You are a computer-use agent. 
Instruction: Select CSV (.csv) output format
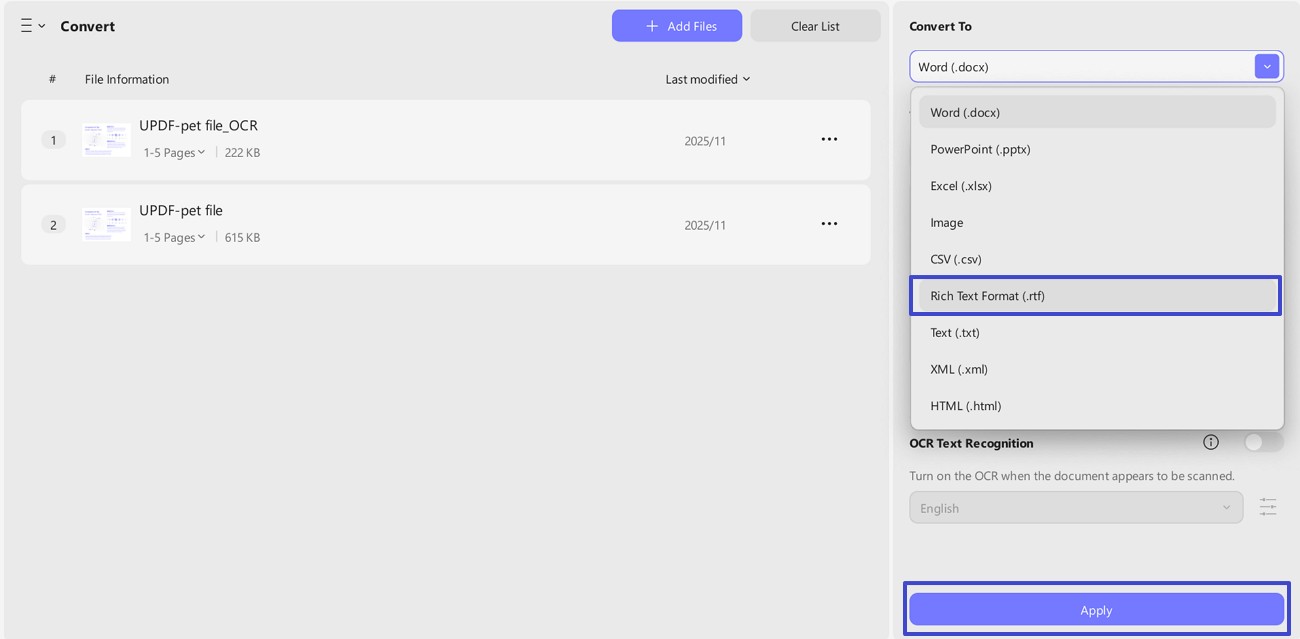click(1097, 259)
